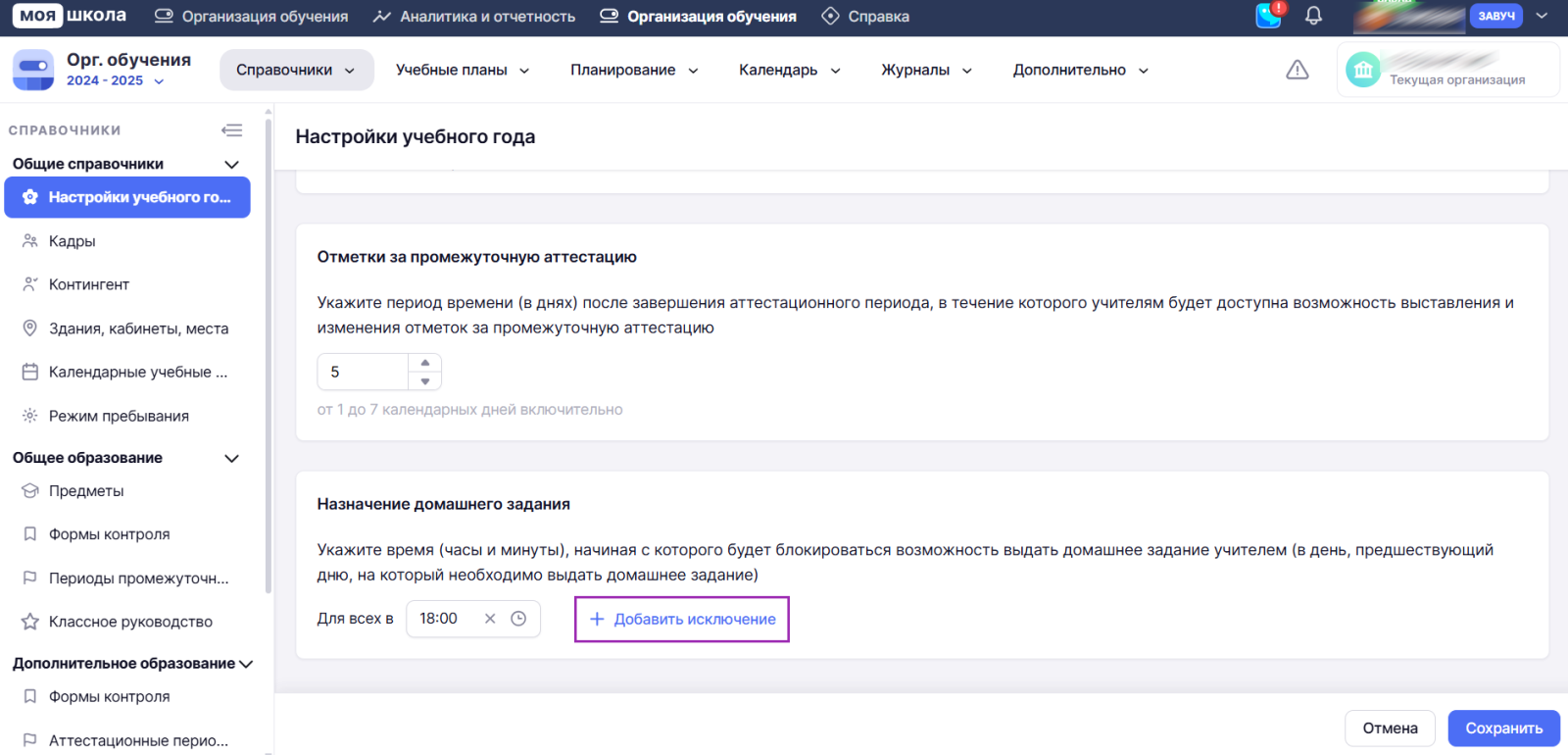This screenshot has height=755, width=1568.
Task: Click the notification bell icon
Action: pos(1313,16)
